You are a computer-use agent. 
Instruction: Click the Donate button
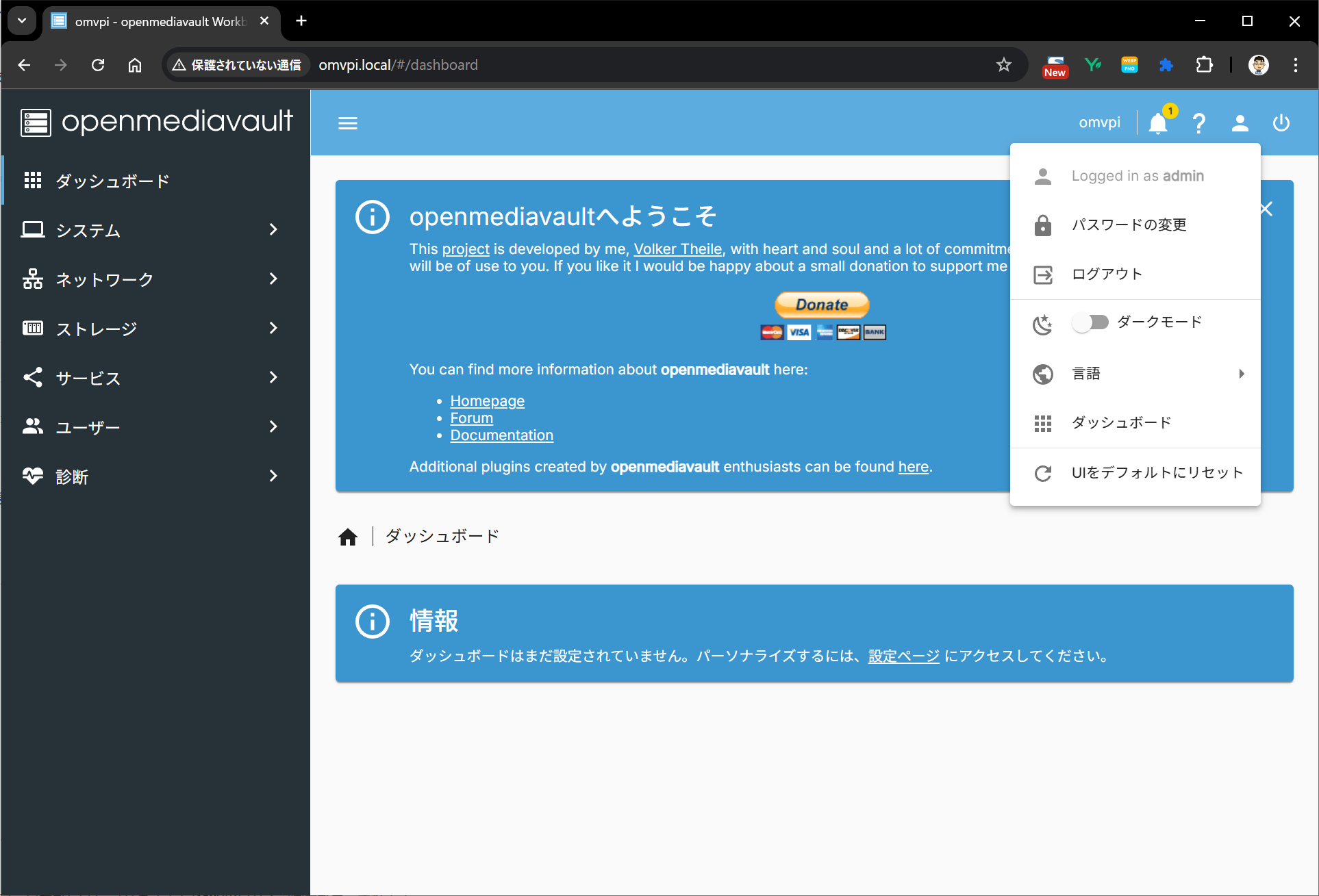click(822, 305)
